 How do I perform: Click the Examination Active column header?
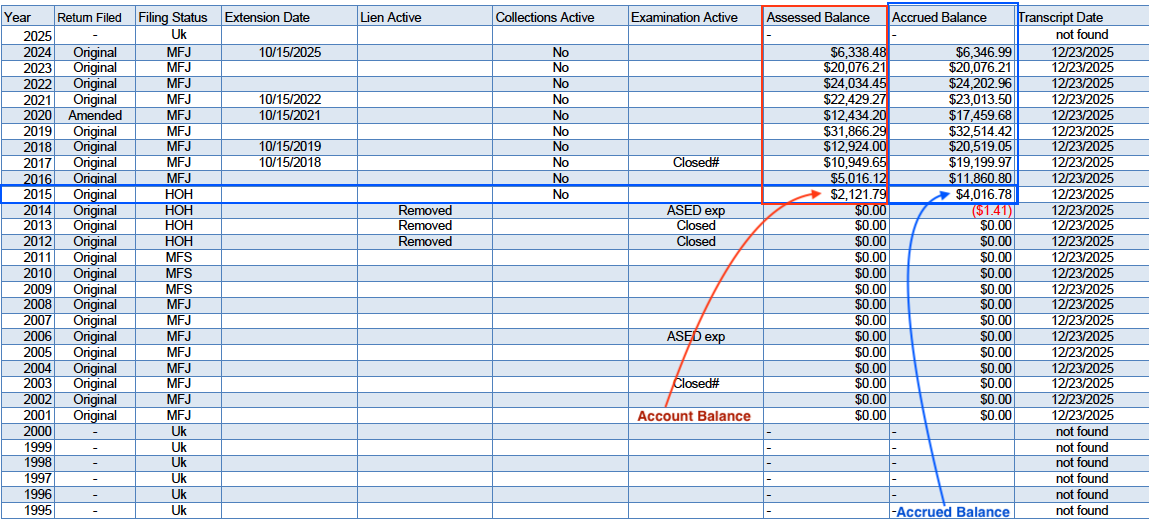point(684,18)
